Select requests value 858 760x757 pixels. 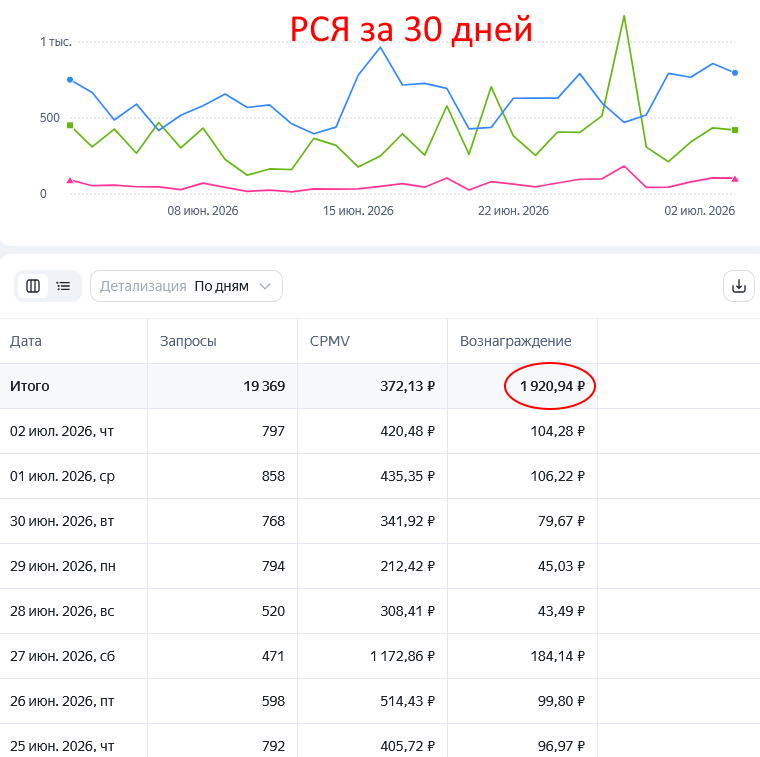pos(273,476)
